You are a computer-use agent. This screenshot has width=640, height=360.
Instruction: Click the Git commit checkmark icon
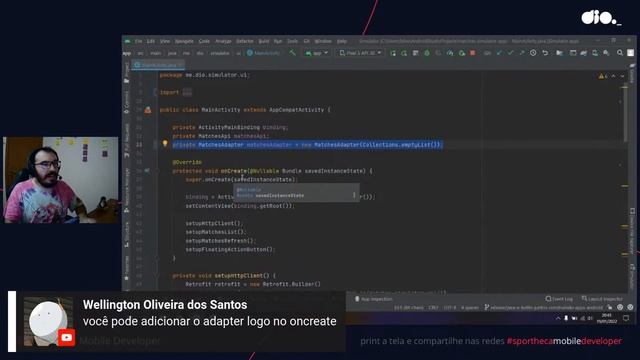[511, 53]
